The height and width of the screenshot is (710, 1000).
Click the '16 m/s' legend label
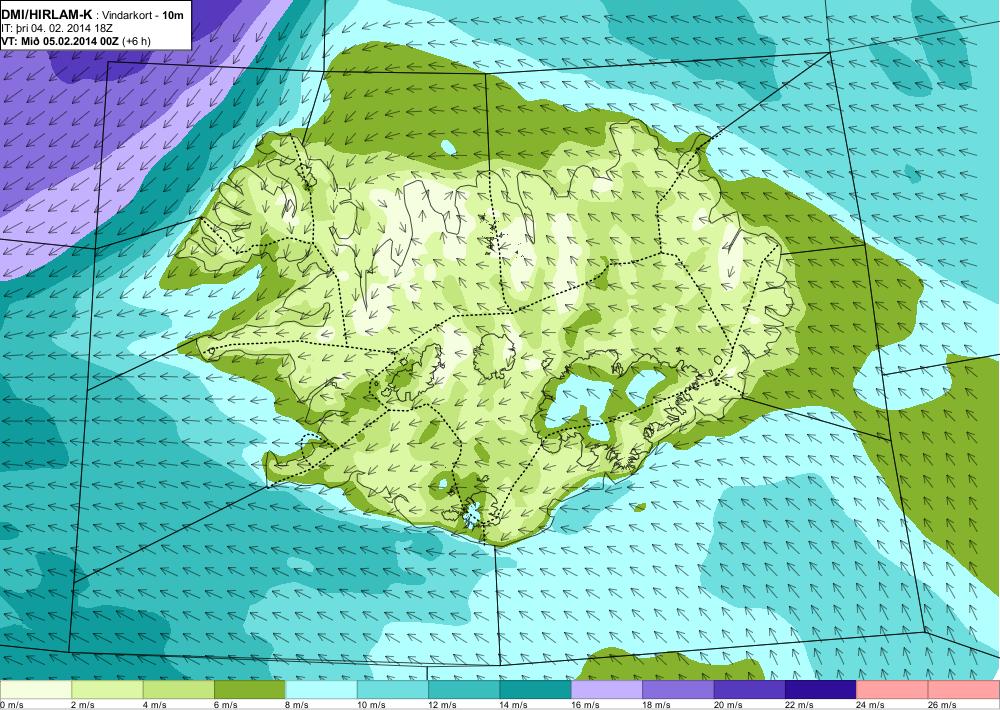[586, 705]
